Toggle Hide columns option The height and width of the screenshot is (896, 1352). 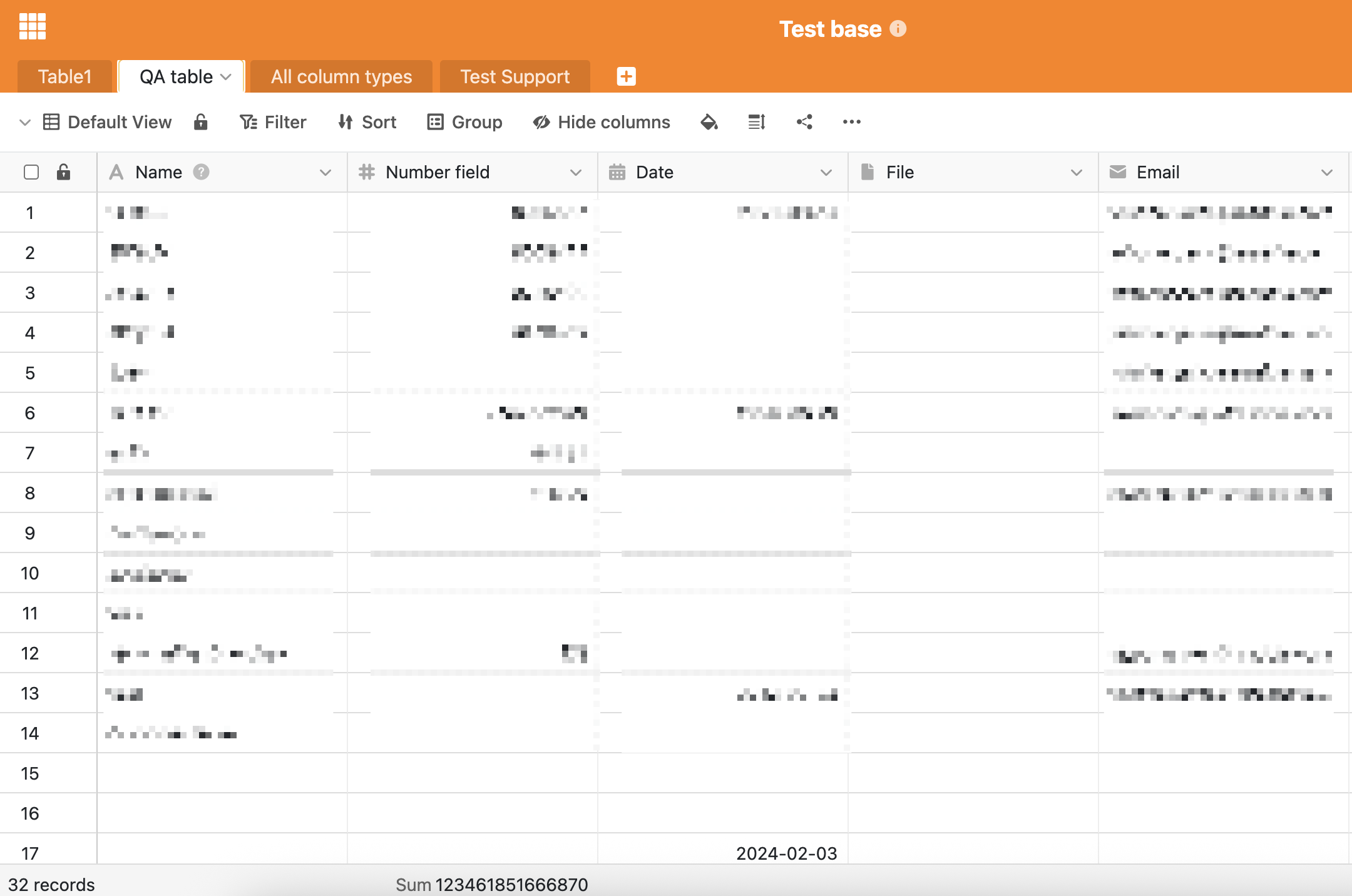tap(601, 122)
